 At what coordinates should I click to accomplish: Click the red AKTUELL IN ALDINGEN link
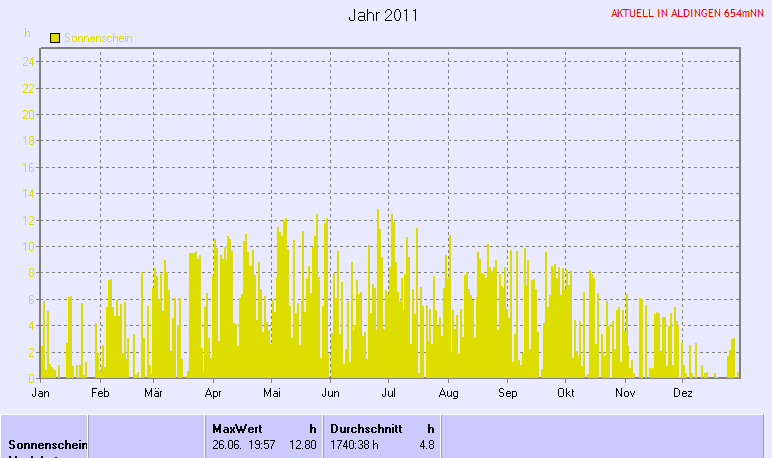pos(686,14)
